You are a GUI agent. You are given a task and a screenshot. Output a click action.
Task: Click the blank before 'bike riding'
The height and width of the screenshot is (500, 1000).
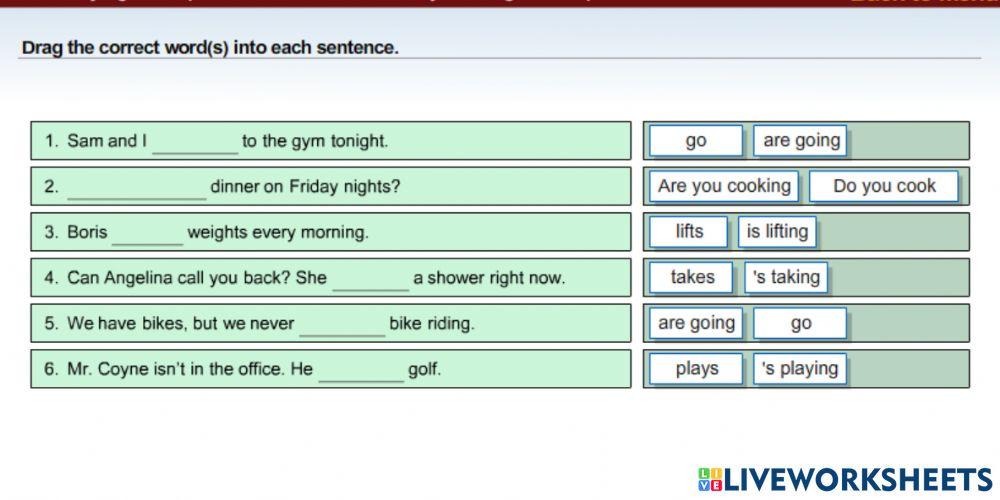point(342,325)
